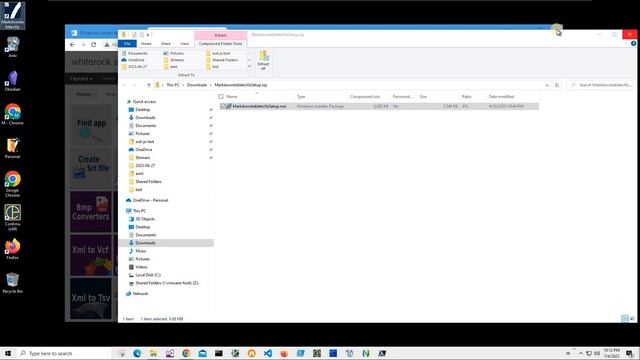
Task: Click the Extract all button in ribbon
Action: [x=263, y=60]
